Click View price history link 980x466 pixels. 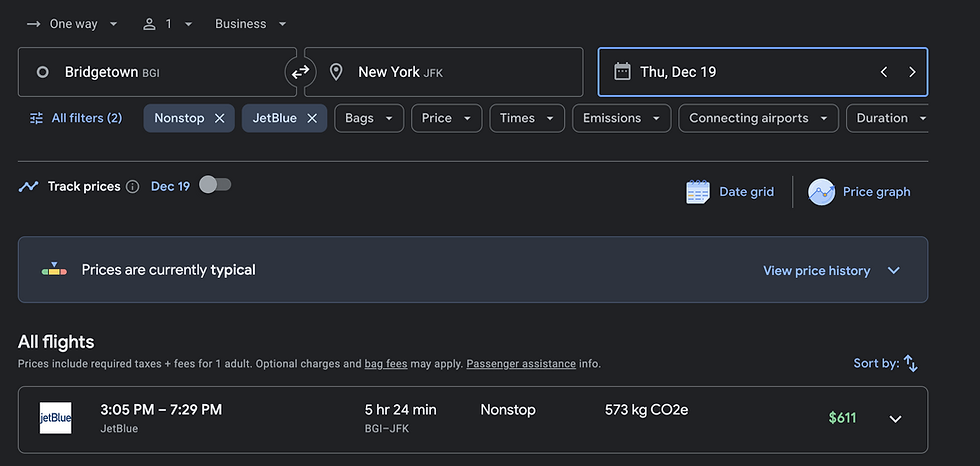(816, 270)
